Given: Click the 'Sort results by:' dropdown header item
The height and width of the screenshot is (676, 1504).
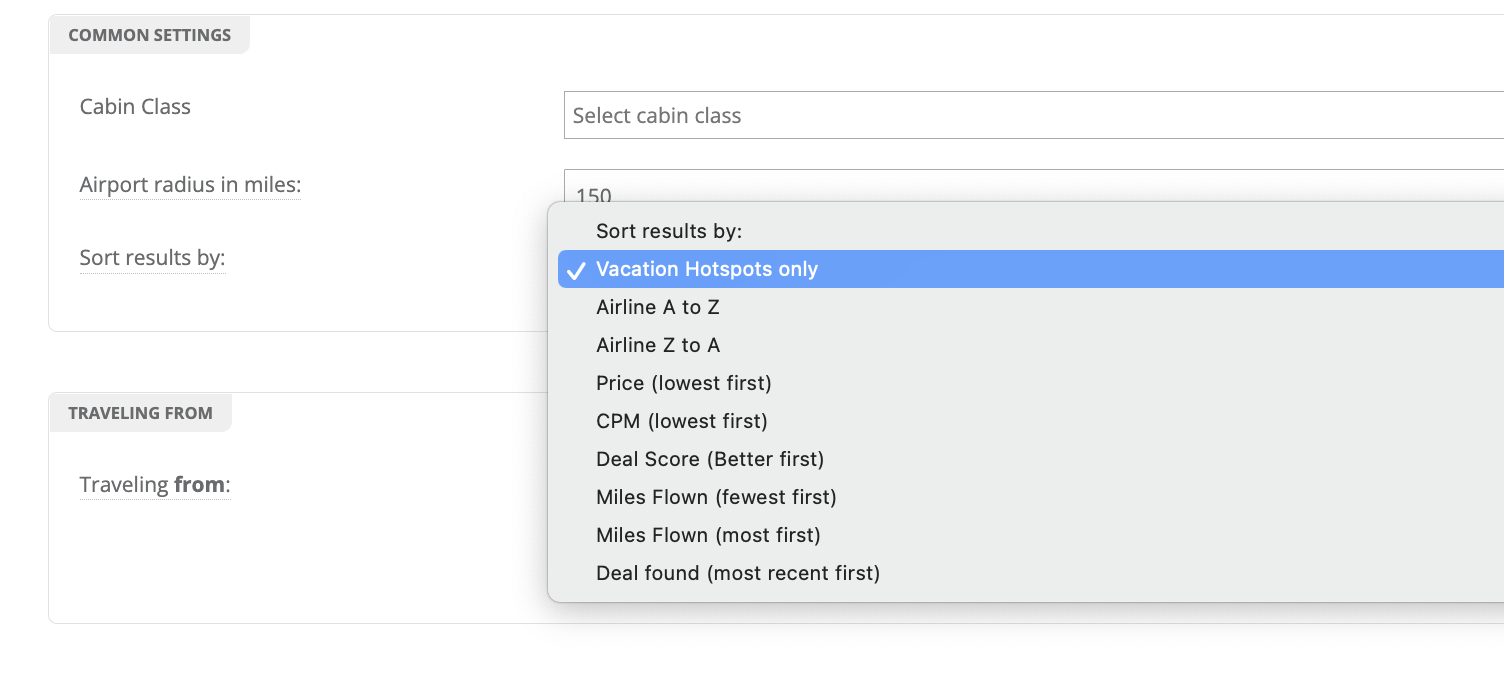Looking at the screenshot, I should (x=668, y=231).
